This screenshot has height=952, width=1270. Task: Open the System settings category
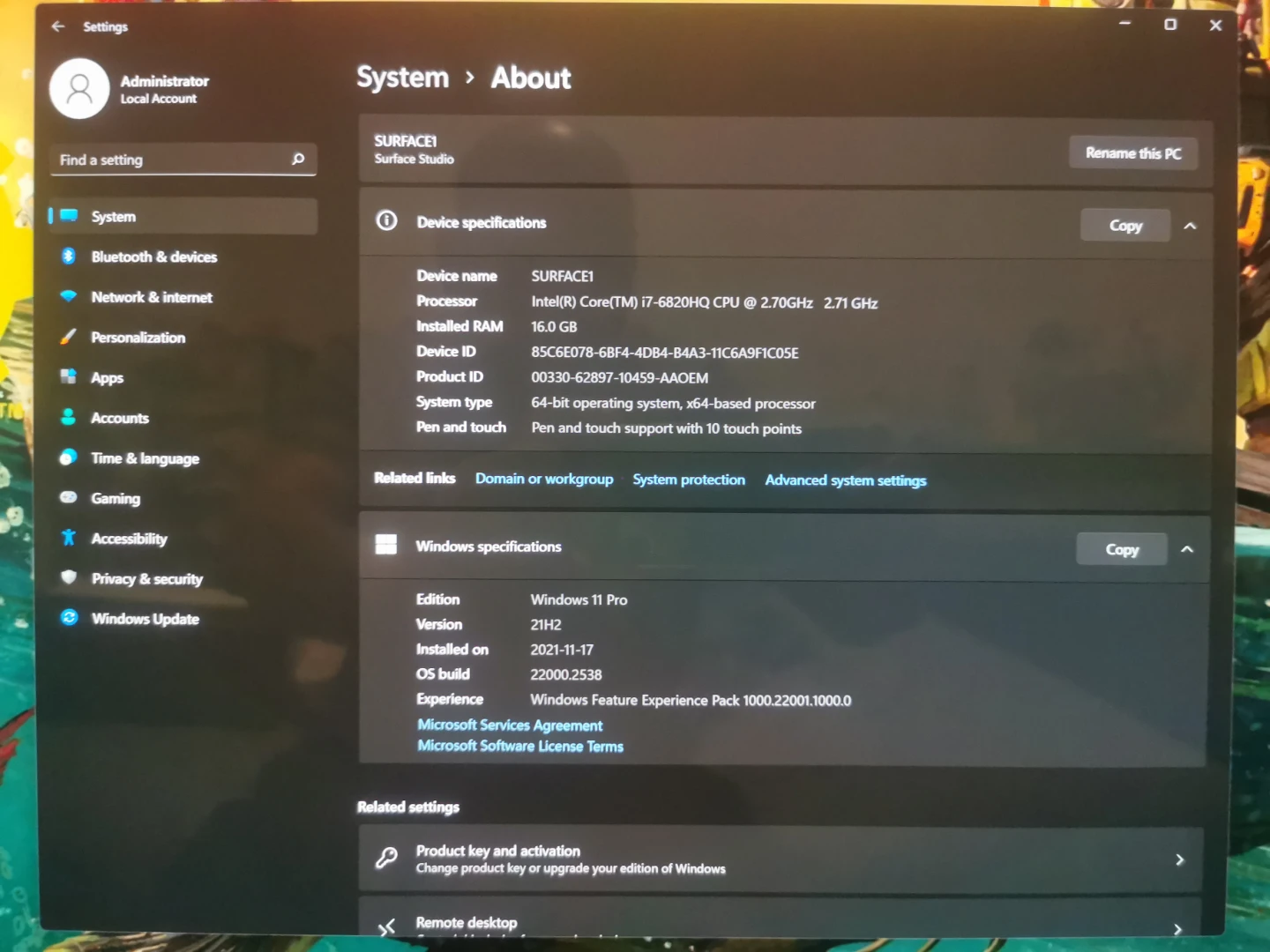point(183,216)
